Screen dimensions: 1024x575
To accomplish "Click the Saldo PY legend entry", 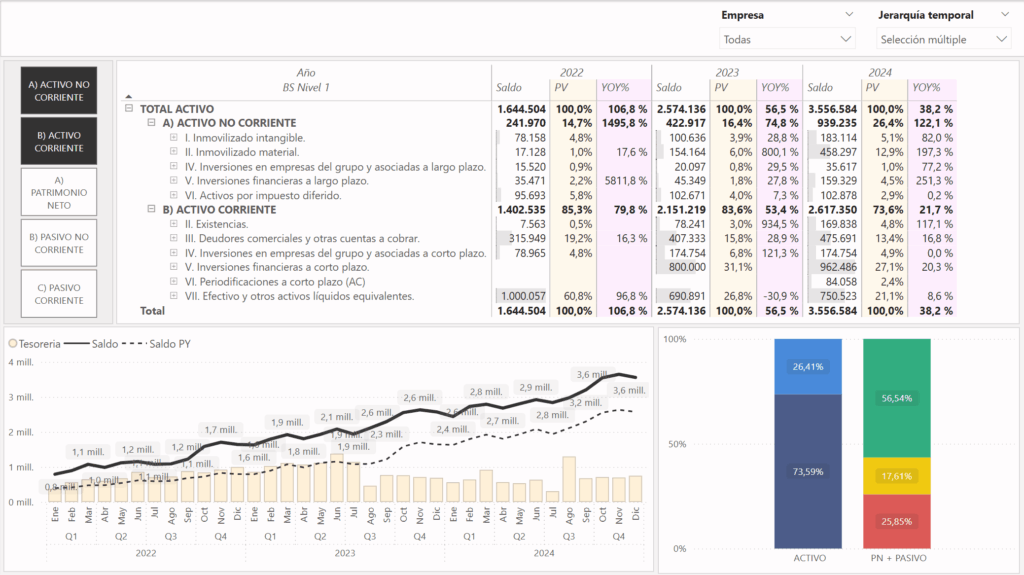I will click(x=157, y=344).
